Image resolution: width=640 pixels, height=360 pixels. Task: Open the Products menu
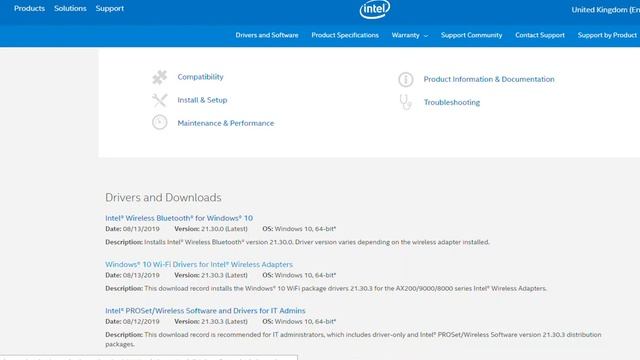point(29,9)
